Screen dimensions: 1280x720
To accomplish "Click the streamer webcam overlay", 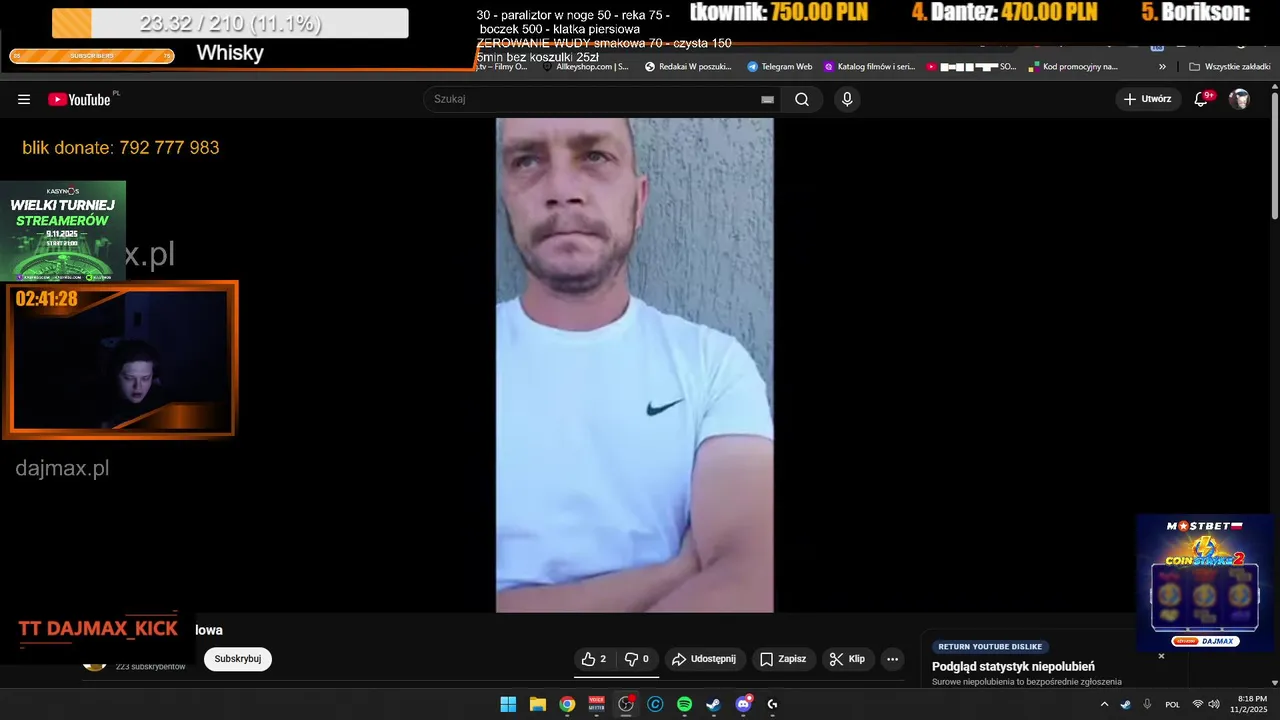I will 120,360.
